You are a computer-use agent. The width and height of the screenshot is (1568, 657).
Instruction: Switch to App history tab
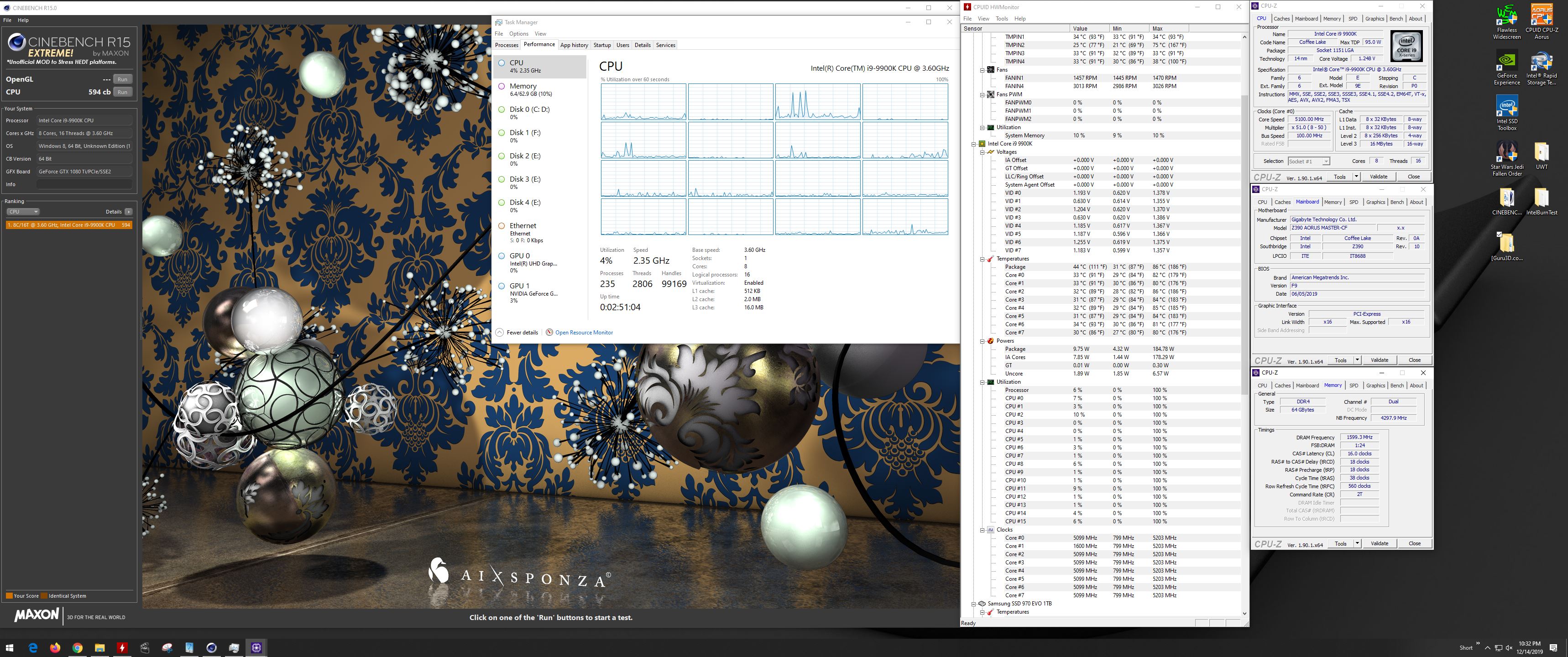(574, 45)
